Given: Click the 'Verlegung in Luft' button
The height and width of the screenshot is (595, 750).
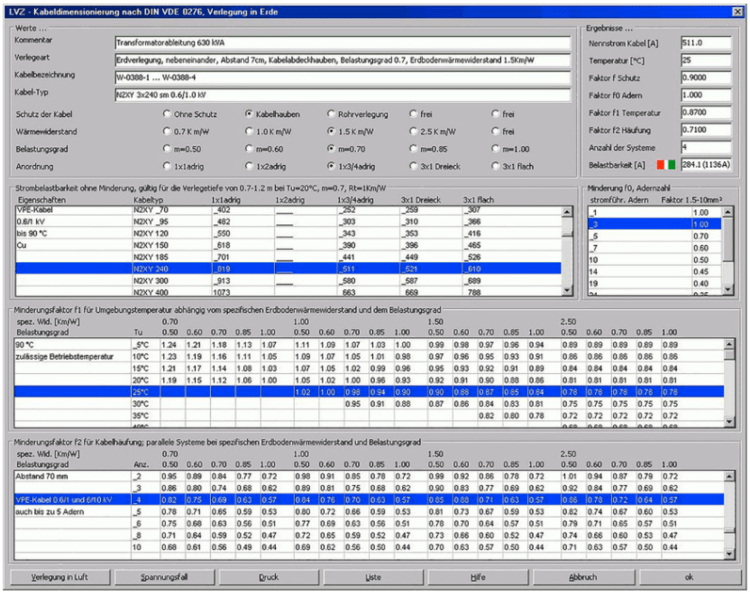Looking at the screenshot, I should coord(59,577).
